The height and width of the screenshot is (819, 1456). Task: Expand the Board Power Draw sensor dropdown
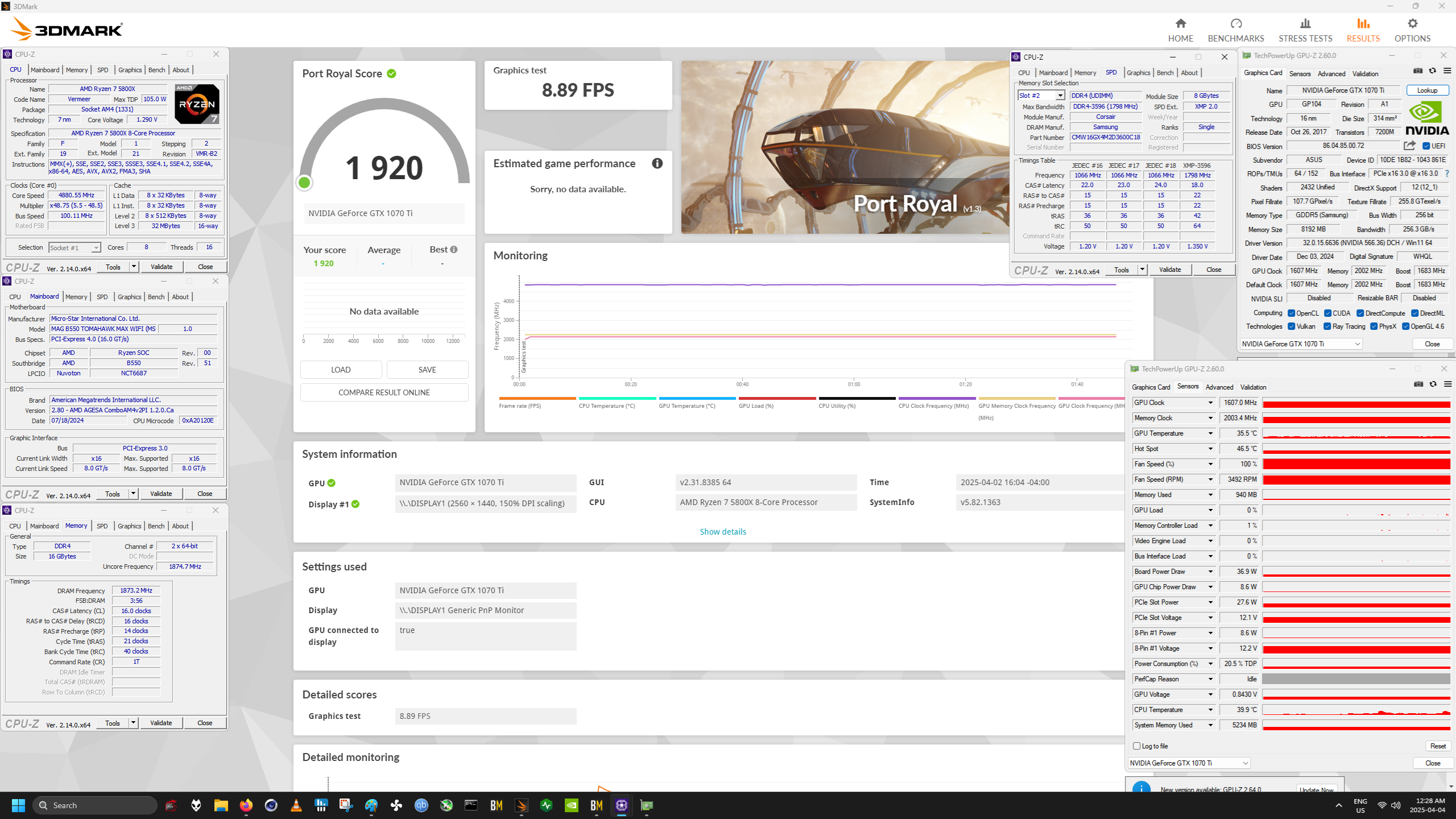coord(1210,572)
